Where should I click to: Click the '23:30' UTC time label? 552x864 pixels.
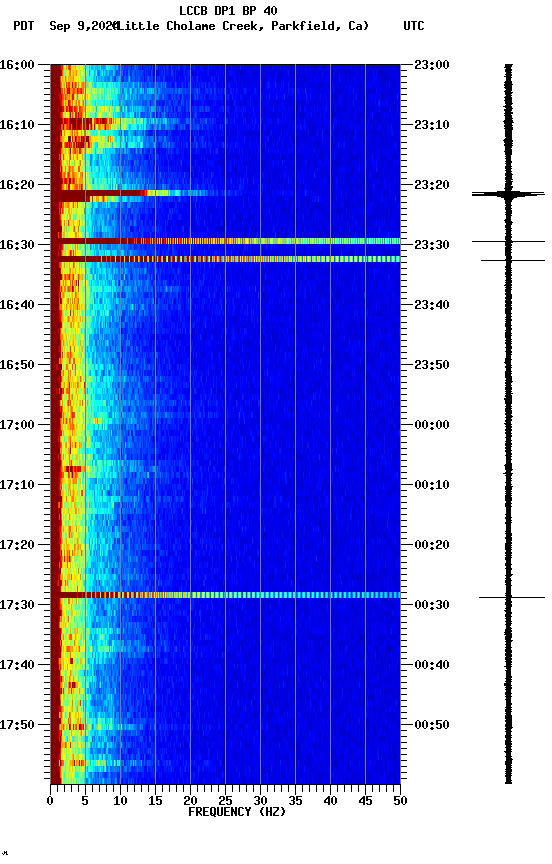pyautogui.click(x=432, y=245)
